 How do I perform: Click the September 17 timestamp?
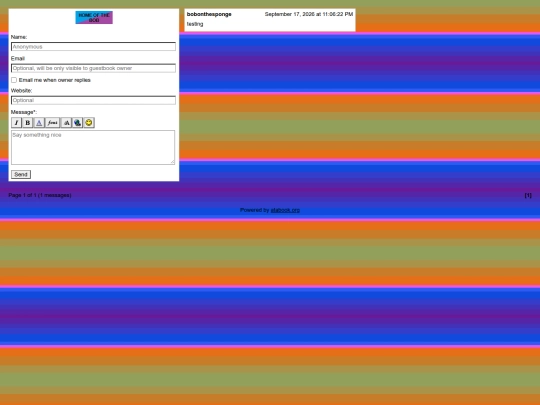coord(309,14)
